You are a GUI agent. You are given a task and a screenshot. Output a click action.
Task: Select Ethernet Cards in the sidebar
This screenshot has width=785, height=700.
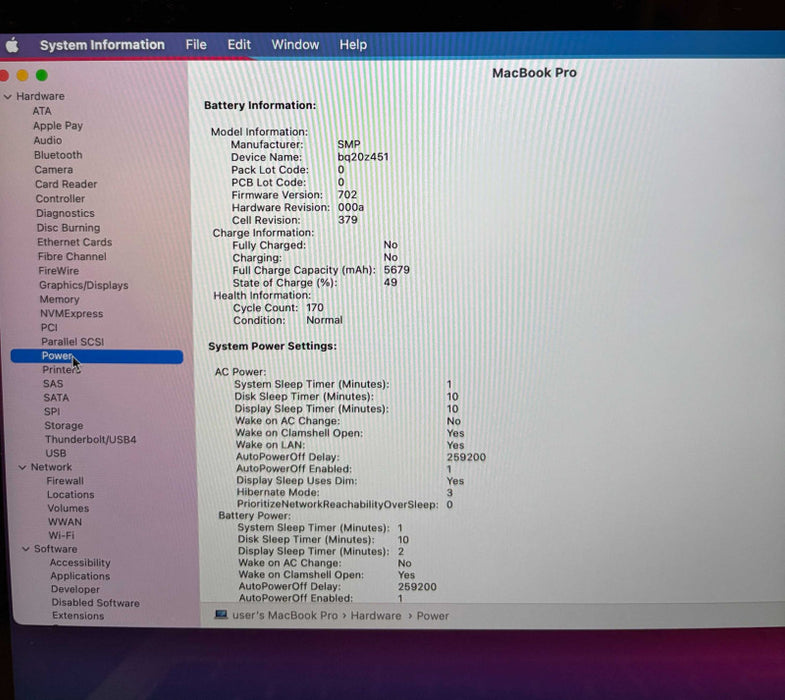[74, 242]
